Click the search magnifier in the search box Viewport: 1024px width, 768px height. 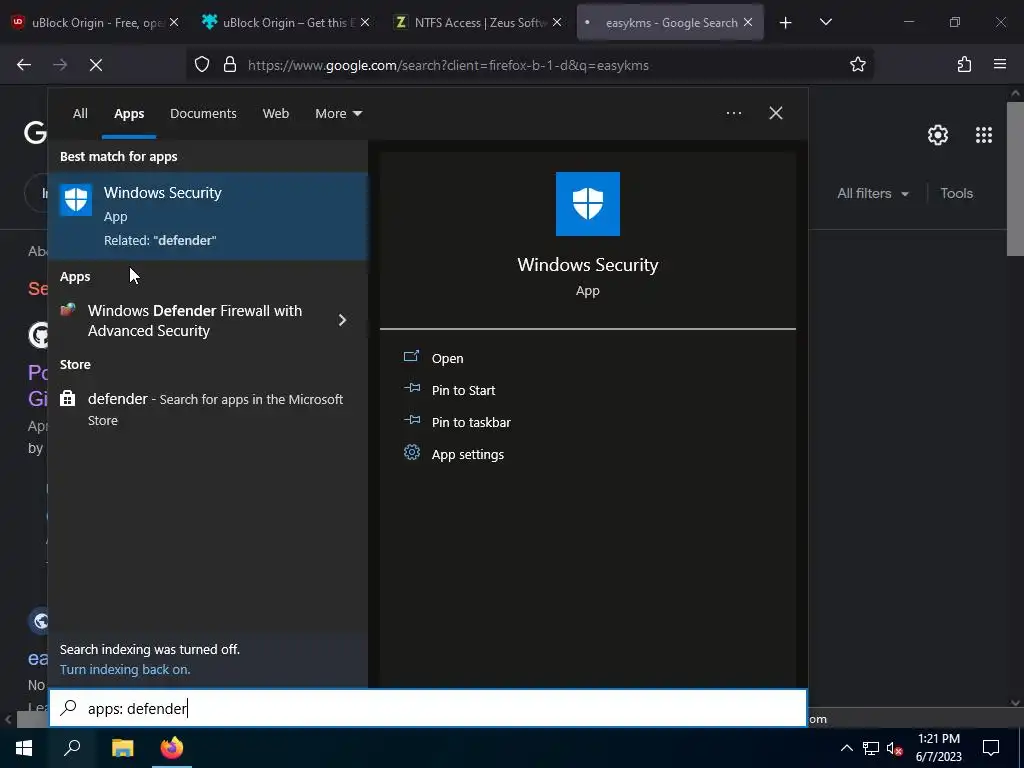(69, 708)
